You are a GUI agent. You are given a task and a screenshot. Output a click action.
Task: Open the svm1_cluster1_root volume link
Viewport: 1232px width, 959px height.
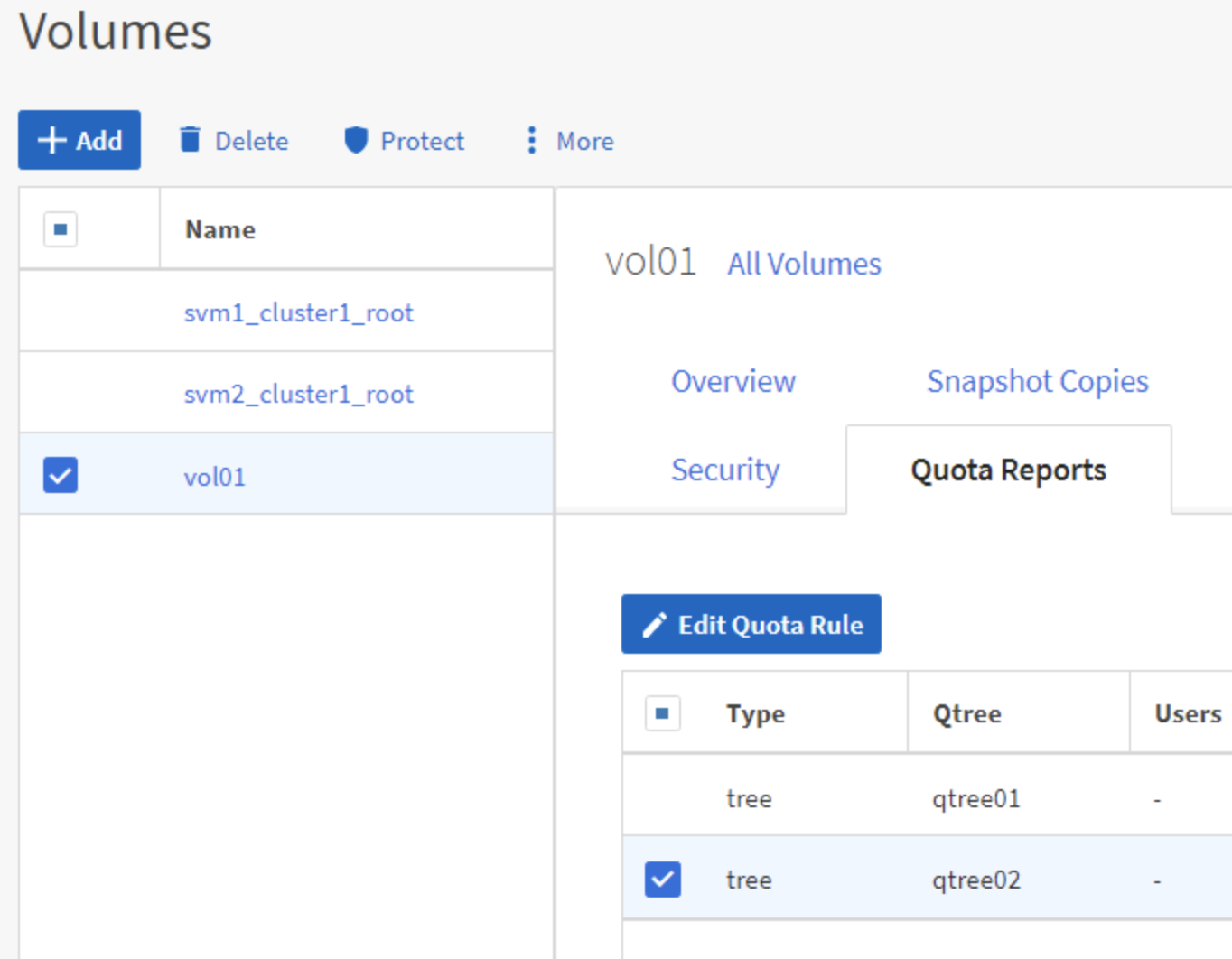pyautogui.click(x=298, y=313)
